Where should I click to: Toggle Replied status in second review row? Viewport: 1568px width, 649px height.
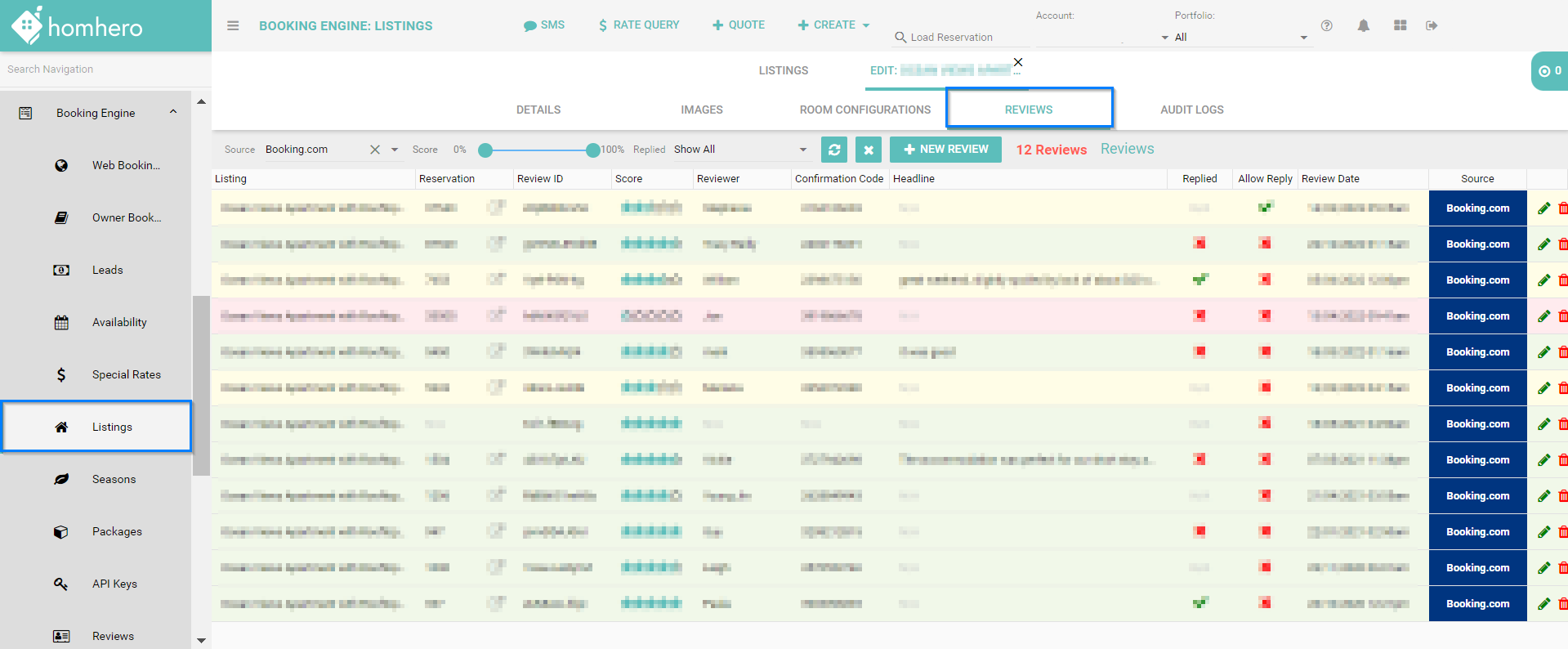[1199, 244]
